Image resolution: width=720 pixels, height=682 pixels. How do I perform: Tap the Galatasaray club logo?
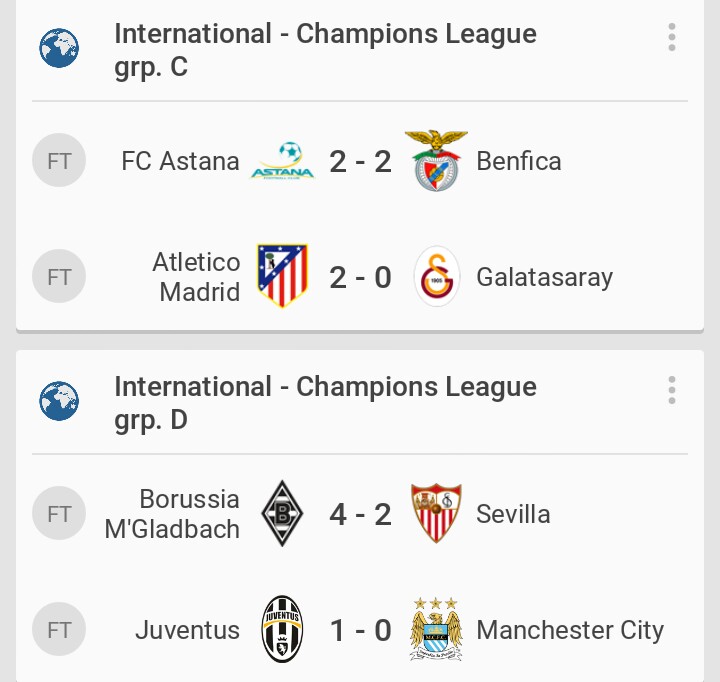coord(437,277)
